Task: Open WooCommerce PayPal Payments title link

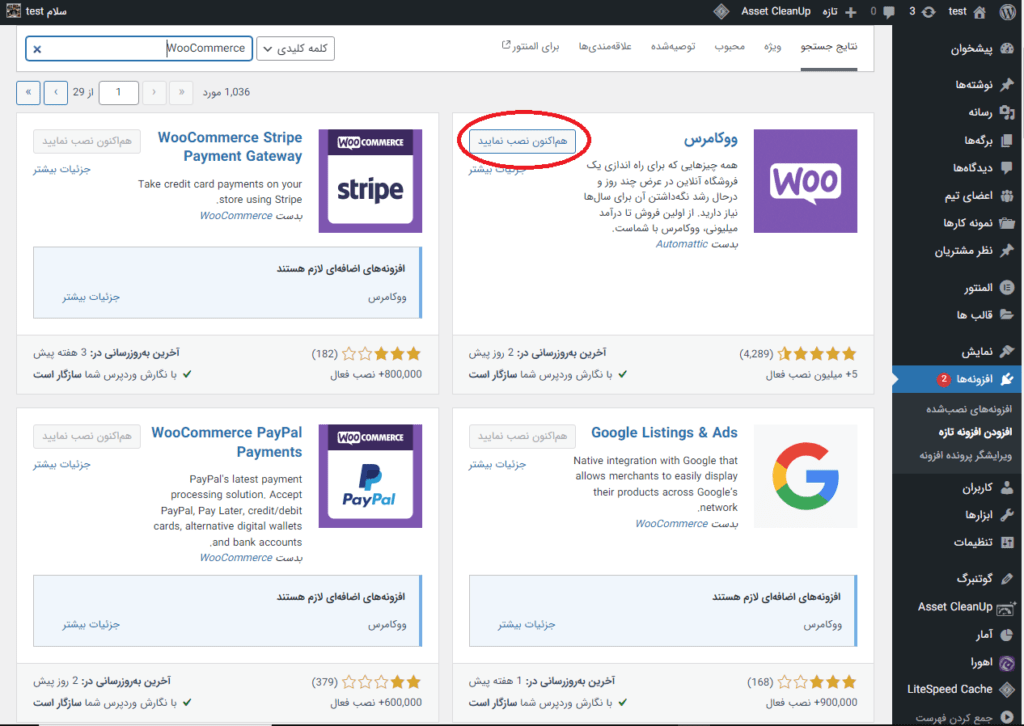Action: tap(227, 442)
